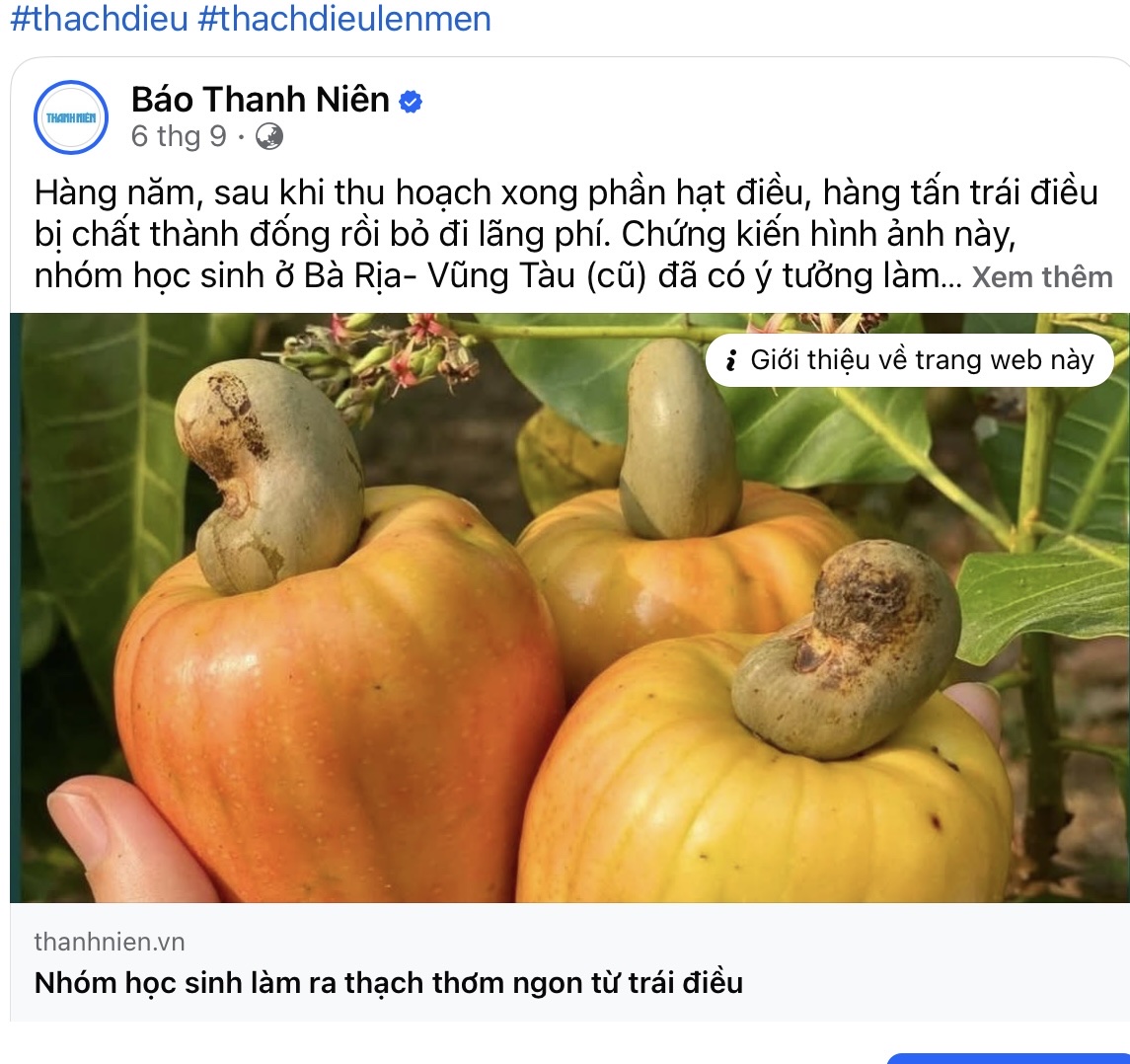
Task: Click the link preview footer area
Action: click(x=569, y=961)
